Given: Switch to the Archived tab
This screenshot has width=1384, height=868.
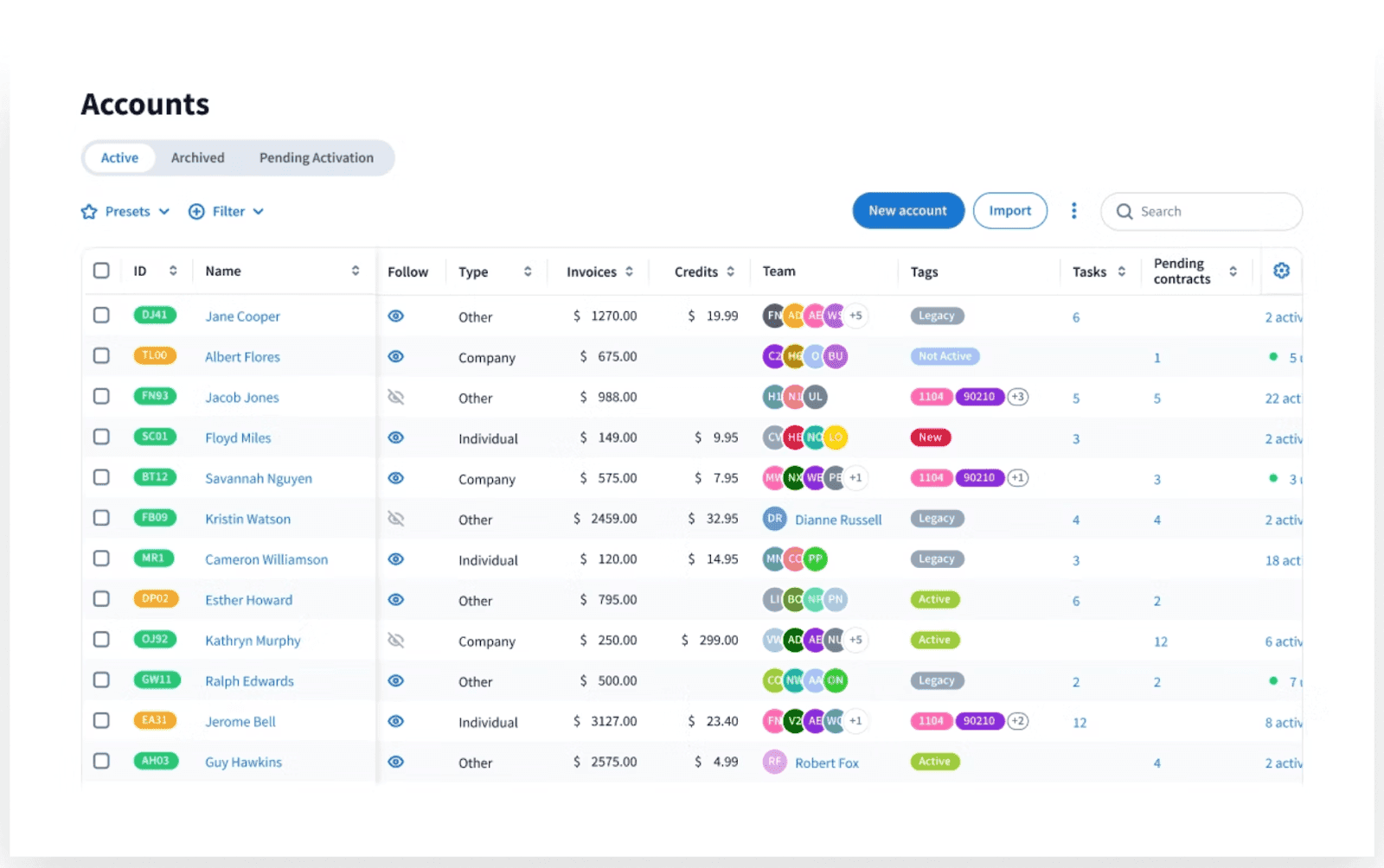Looking at the screenshot, I should coord(197,157).
